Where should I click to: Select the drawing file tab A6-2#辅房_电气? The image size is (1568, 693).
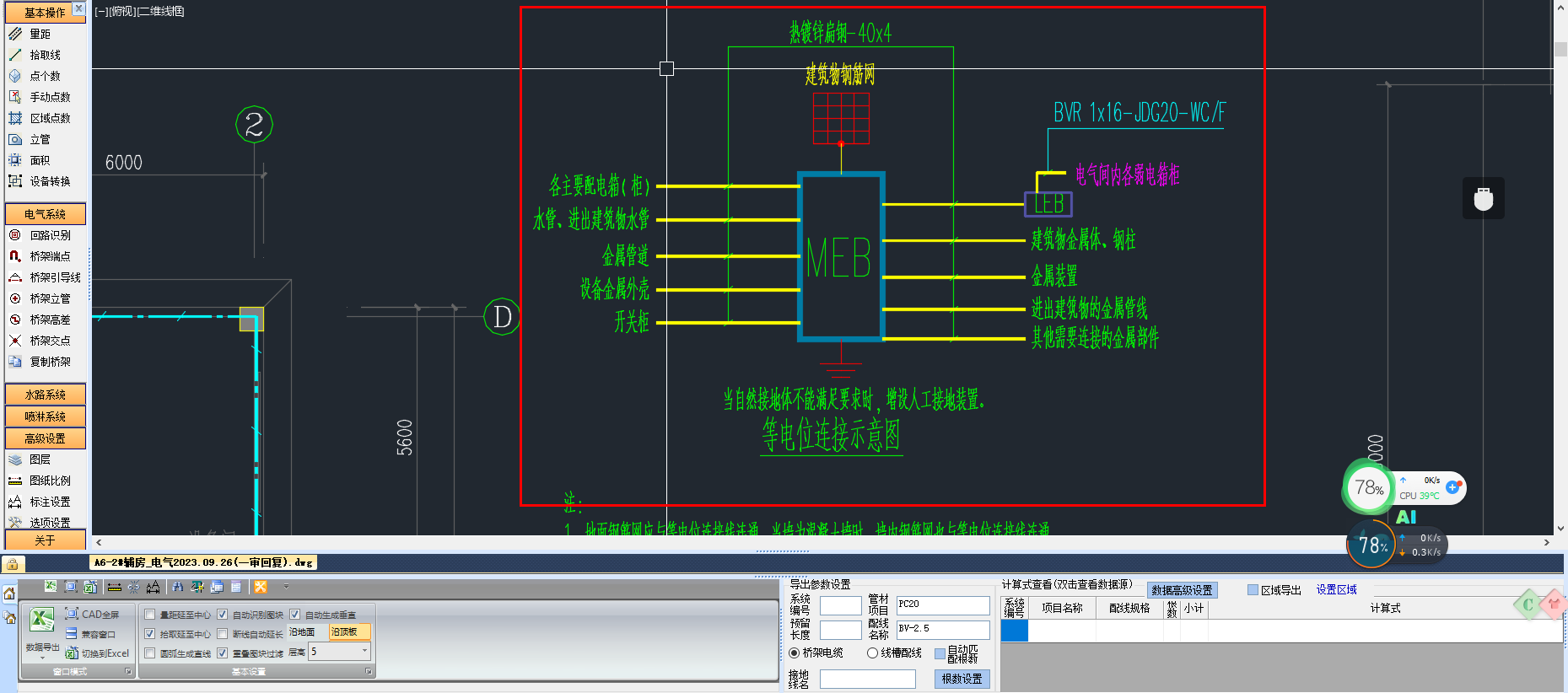[x=203, y=562]
